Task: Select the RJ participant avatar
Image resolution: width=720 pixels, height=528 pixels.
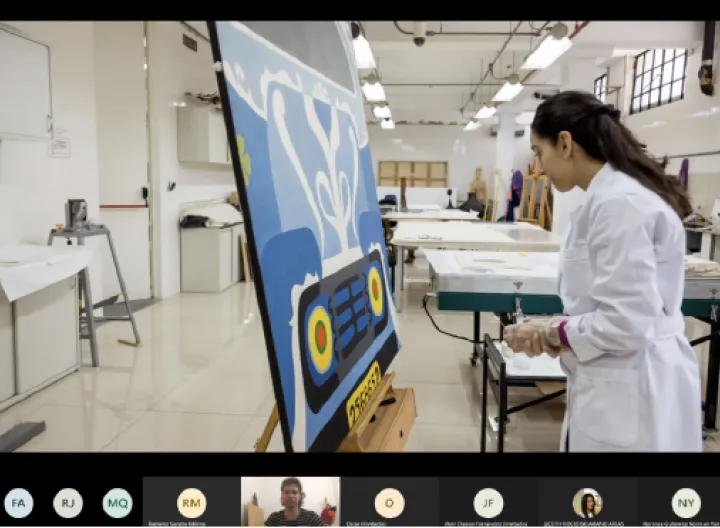Action: pos(68,502)
